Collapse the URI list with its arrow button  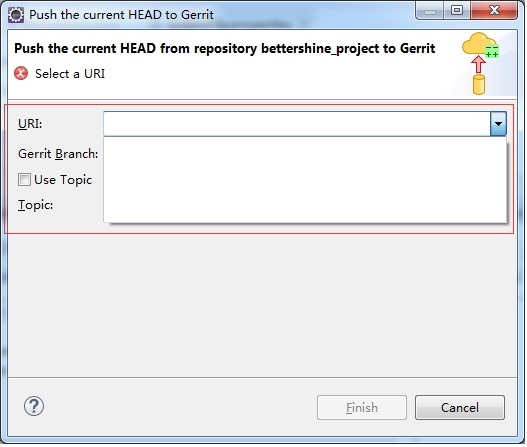click(498, 124)
